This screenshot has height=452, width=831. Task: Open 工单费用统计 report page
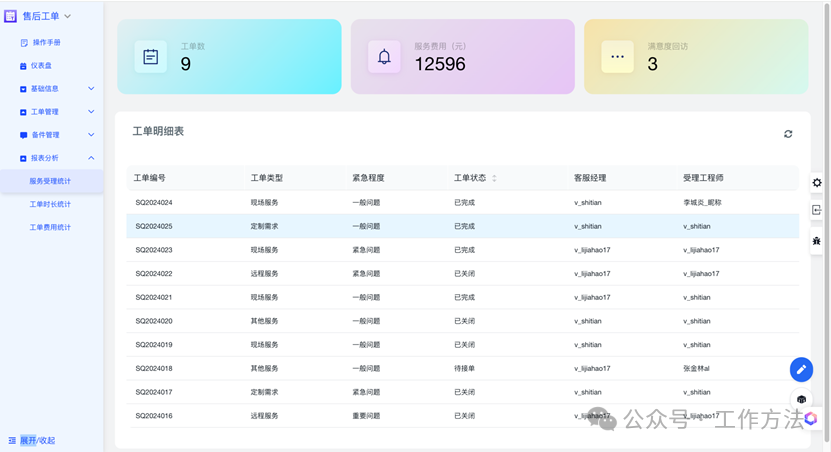(50, 227)
